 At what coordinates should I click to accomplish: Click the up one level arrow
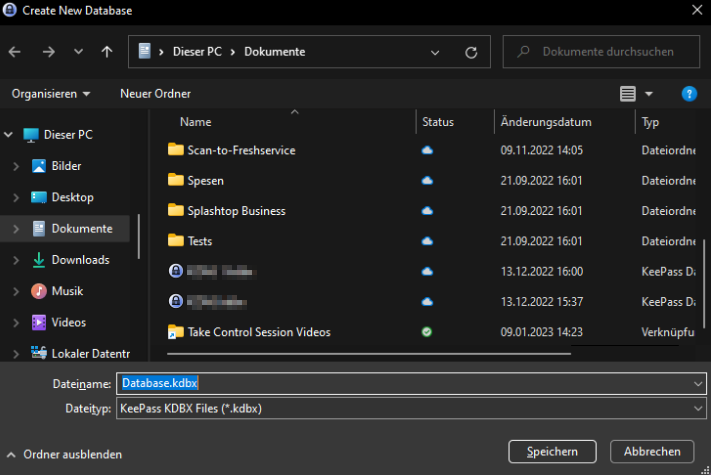(107, 51)
